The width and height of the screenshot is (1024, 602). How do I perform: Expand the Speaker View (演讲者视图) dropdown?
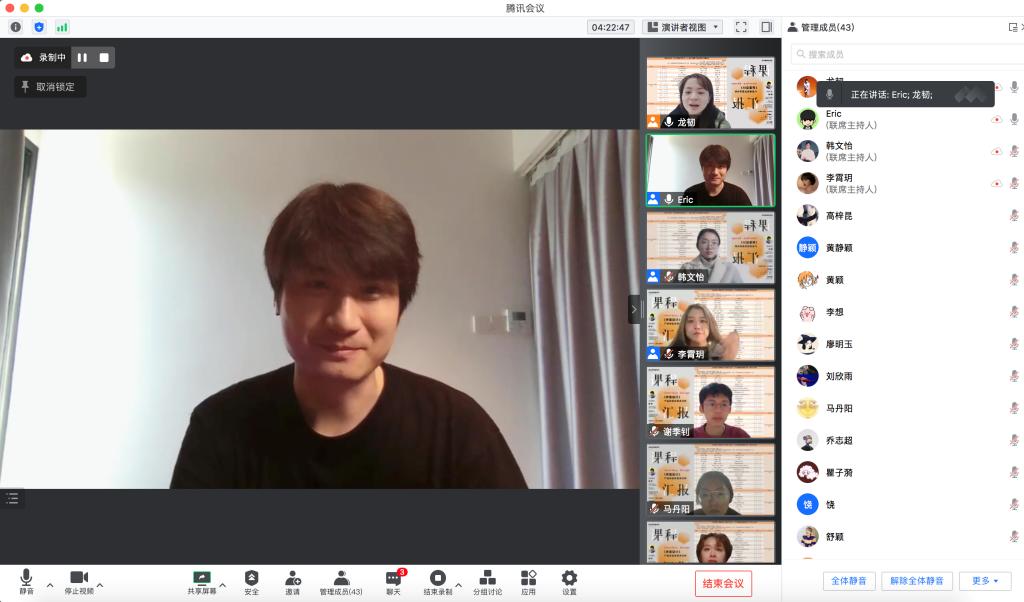[682, 27]
